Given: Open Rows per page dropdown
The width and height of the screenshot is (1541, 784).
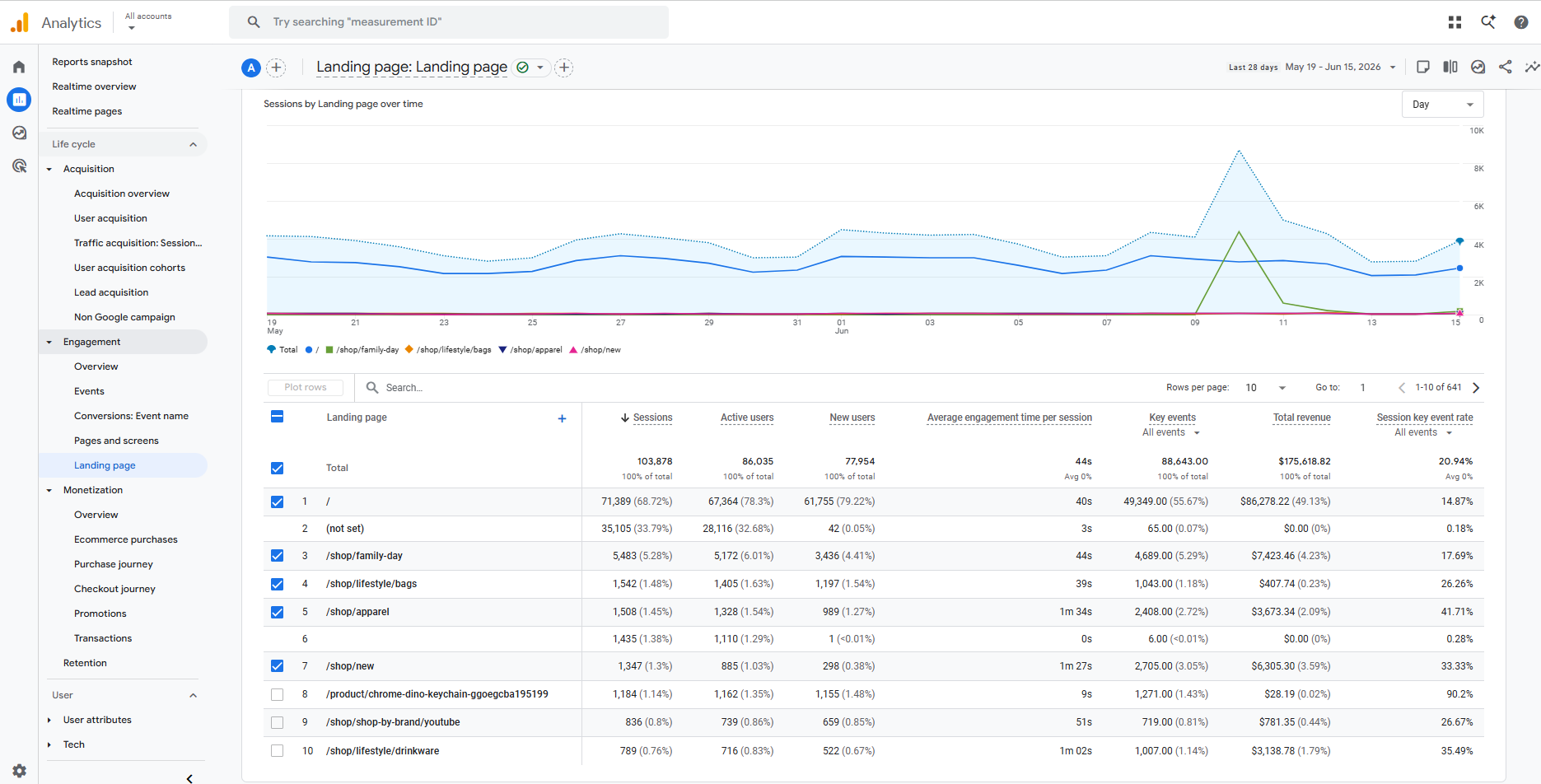Looking at the screenshot, I should pyautogui.click(x=1265, y=388).
